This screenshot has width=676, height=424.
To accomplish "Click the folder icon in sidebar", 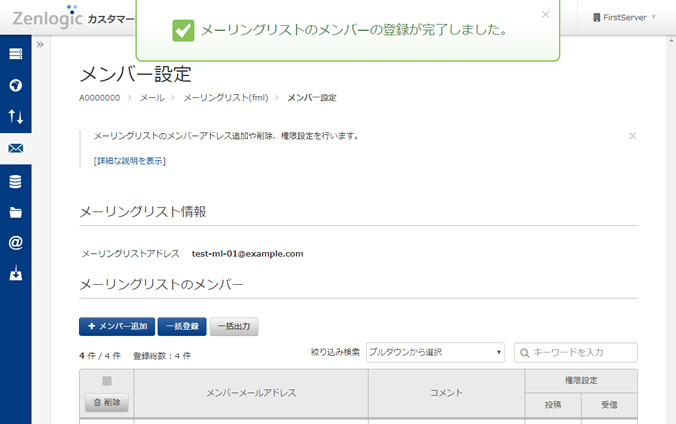I will [15, 212].
